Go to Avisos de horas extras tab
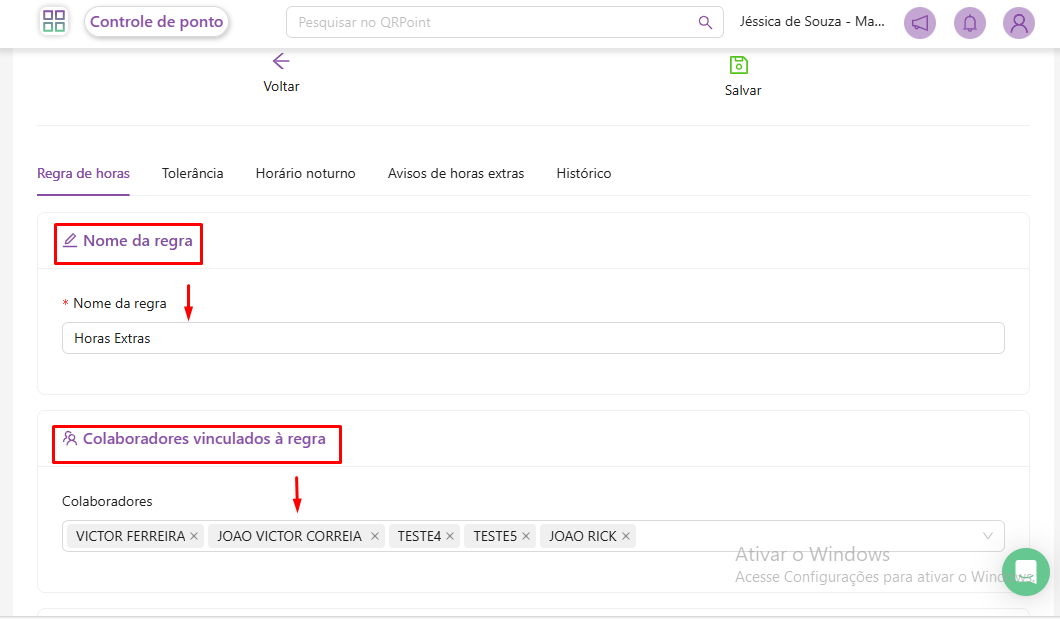 pyautogui.click(x=456, y=173)
